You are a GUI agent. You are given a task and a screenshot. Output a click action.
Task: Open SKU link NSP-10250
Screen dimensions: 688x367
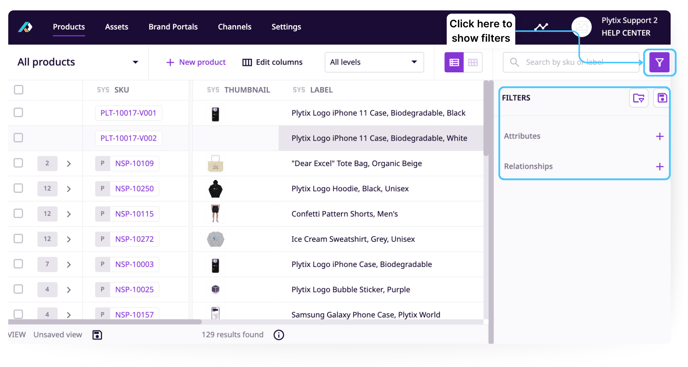134,189
